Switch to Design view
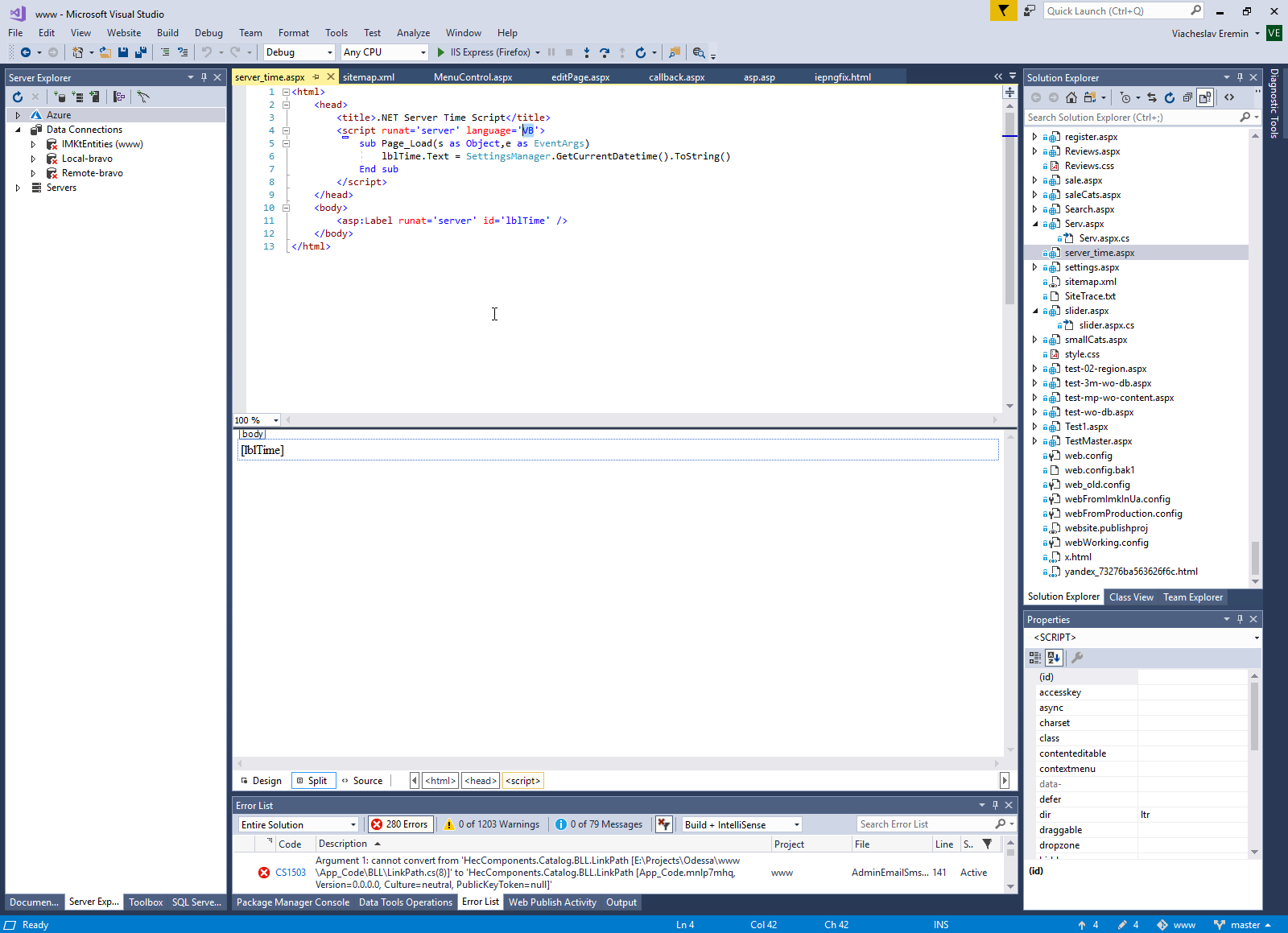This screenshot has width=1288, height=933. [x=261, y=781]
